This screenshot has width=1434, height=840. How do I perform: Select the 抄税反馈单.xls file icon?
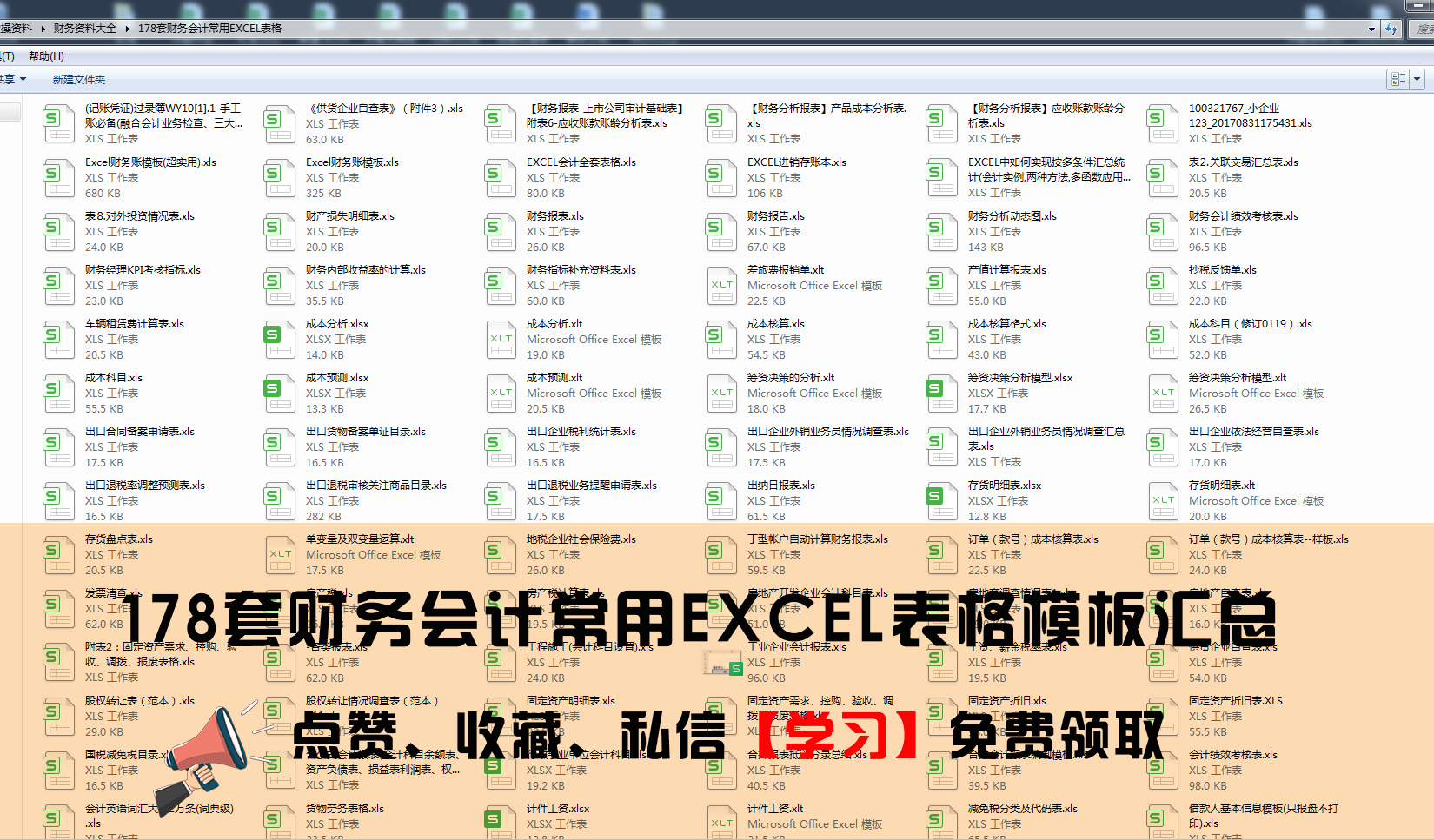click(1162, 287)
